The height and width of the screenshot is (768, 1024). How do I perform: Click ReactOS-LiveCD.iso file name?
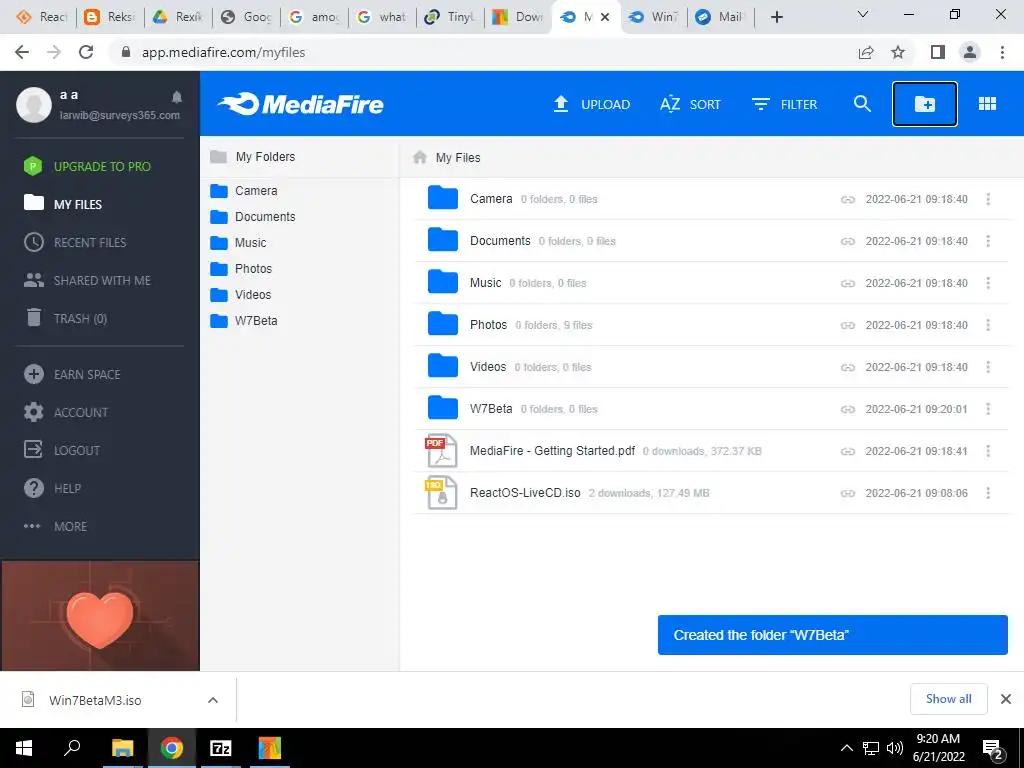click(525, 493)
